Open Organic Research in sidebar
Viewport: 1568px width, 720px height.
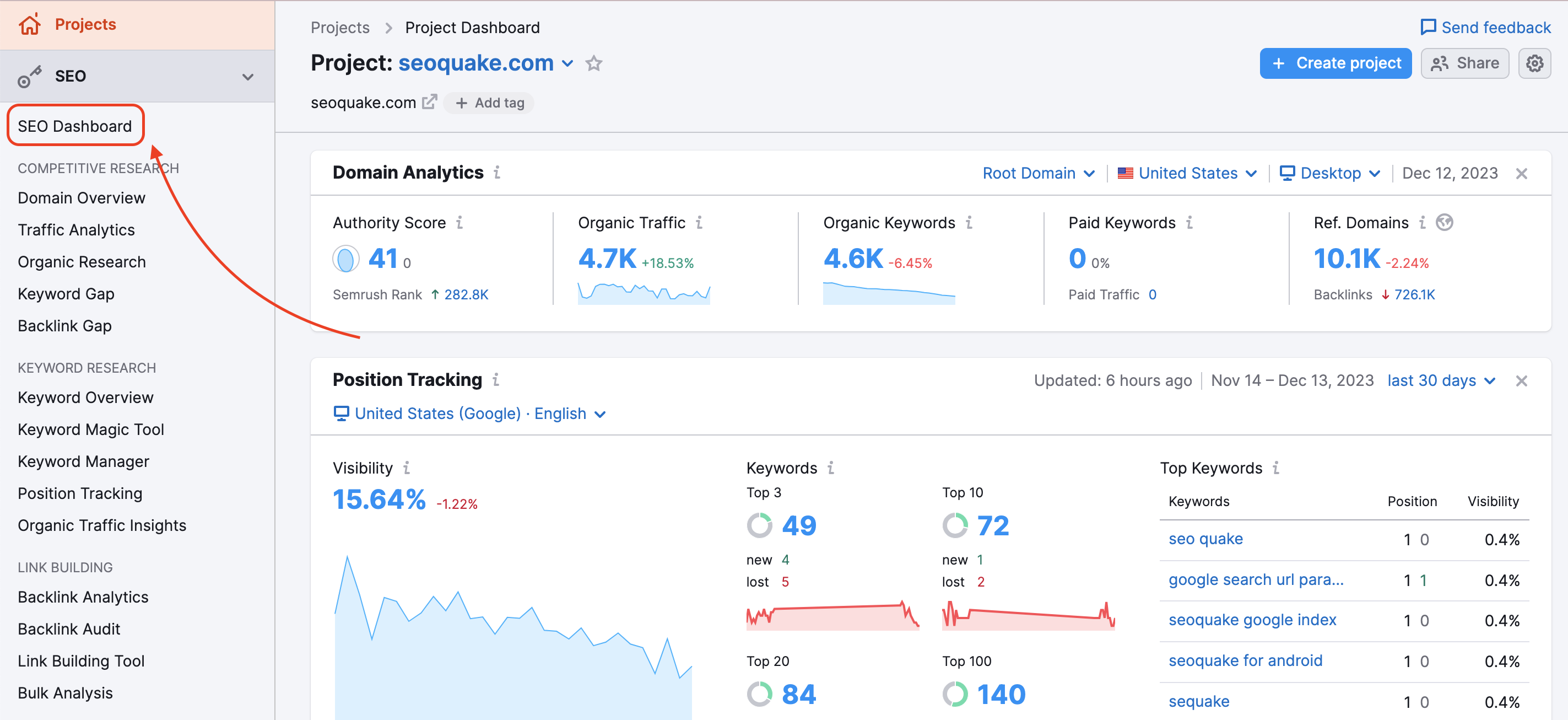pos(82,262)
